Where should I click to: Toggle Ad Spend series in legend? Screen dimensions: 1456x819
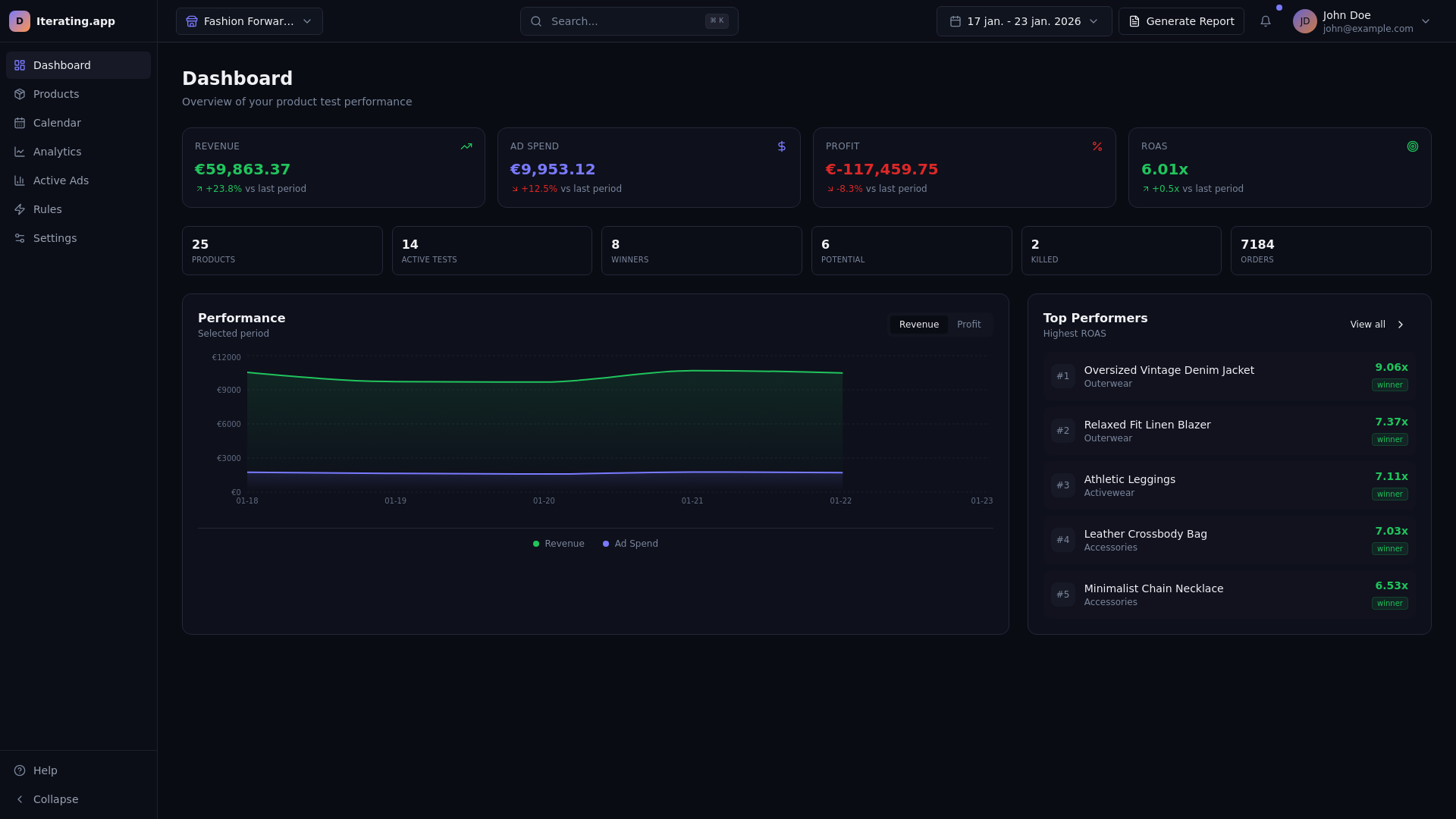click(x=630, y=544)
